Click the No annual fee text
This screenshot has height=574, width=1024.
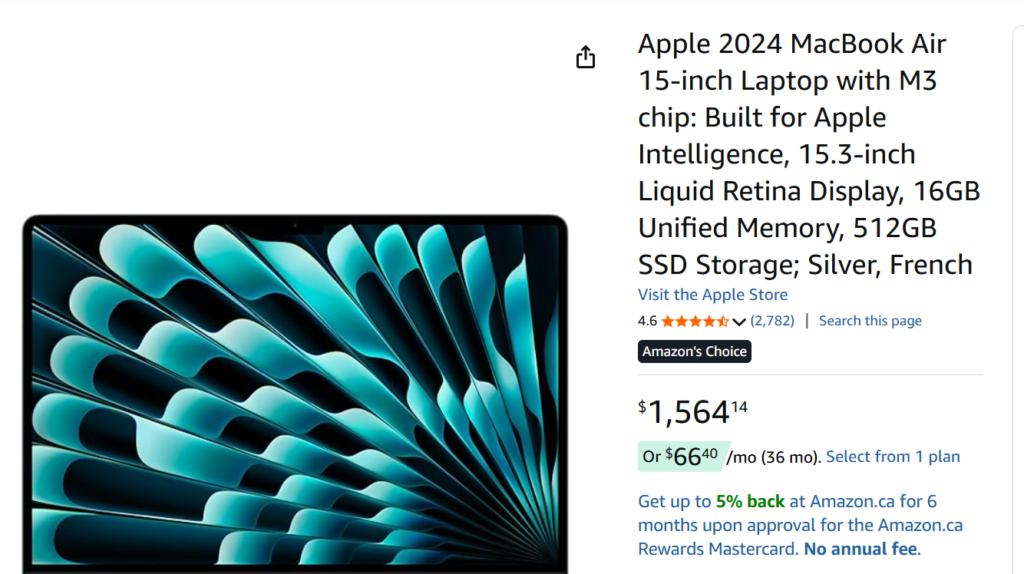tap(861, 549)
